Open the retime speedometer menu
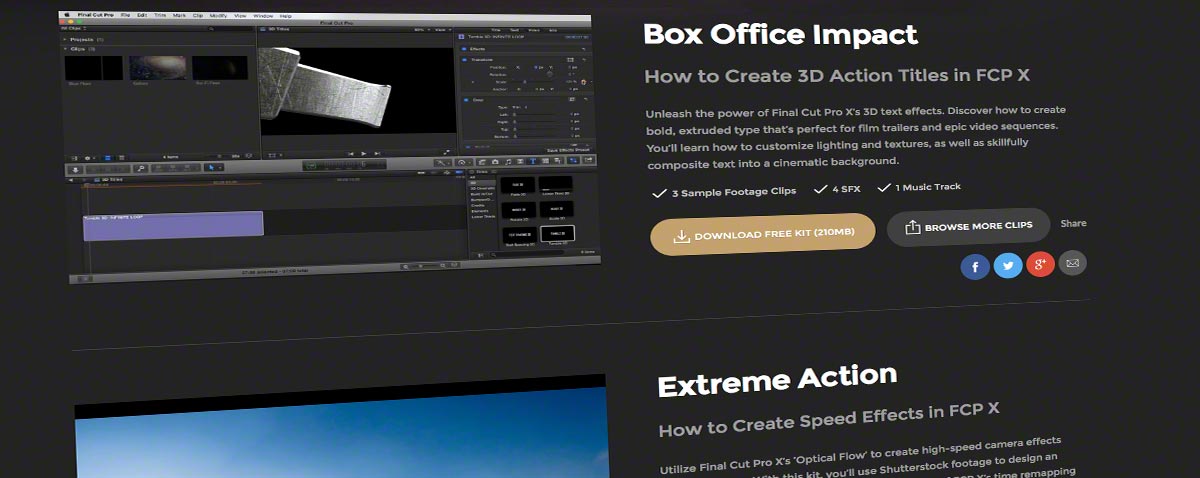 click(464, 162)
